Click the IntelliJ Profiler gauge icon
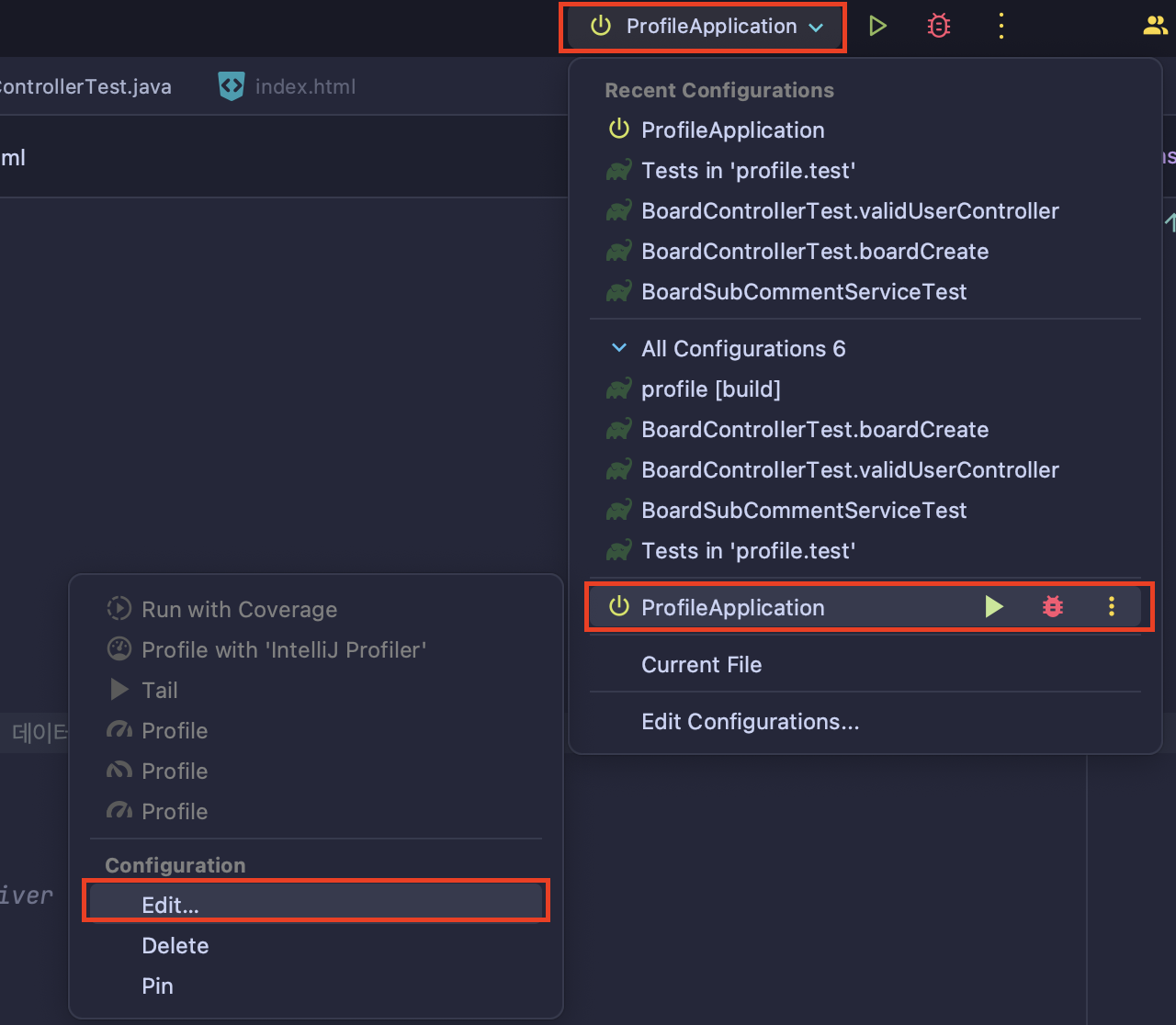This screenshot has height=1025, width=1176. (x=119, y=649)
